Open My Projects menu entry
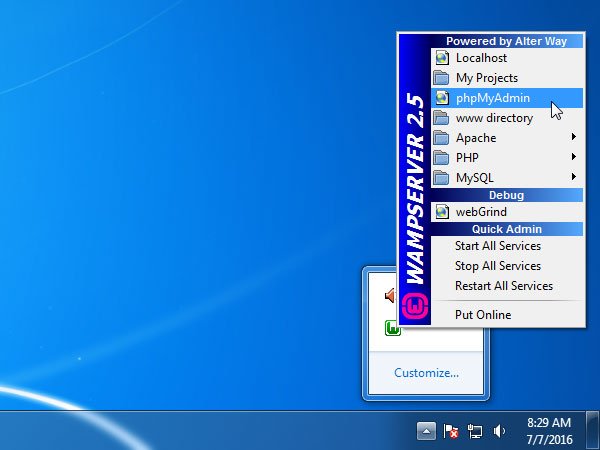600x450 pixels. 507,78
